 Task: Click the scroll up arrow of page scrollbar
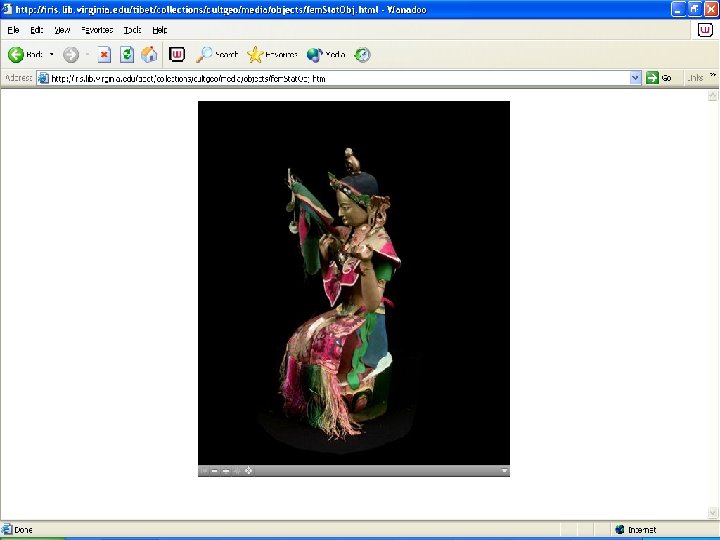[713, 96]
